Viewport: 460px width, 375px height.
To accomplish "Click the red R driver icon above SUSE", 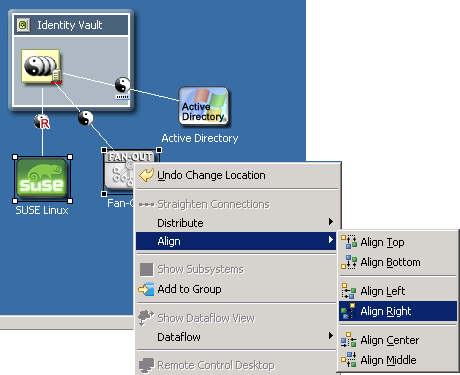I will 42,122.
